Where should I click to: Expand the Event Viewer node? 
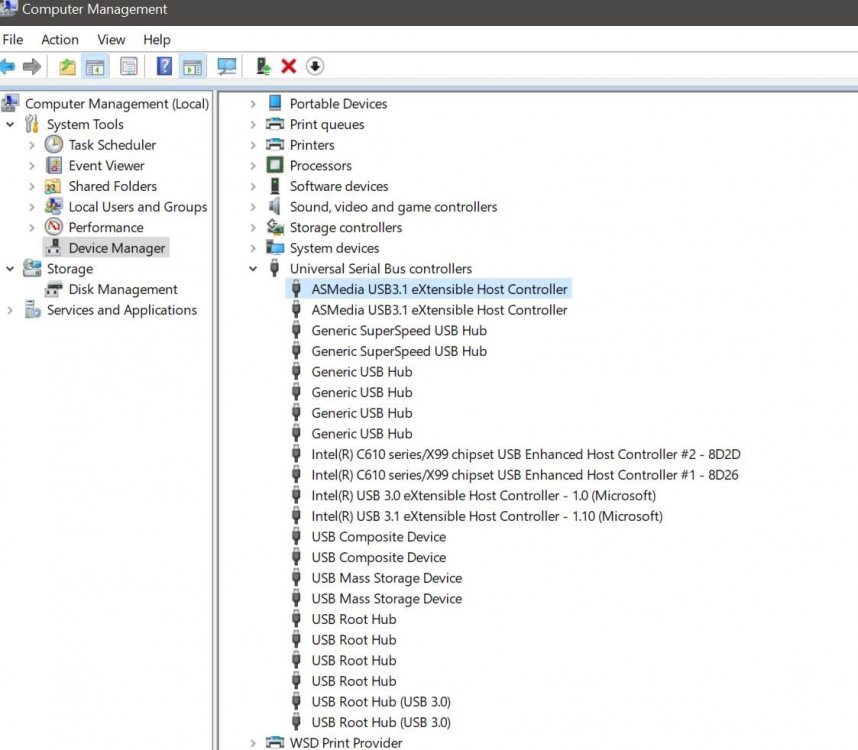pos(32,166)
